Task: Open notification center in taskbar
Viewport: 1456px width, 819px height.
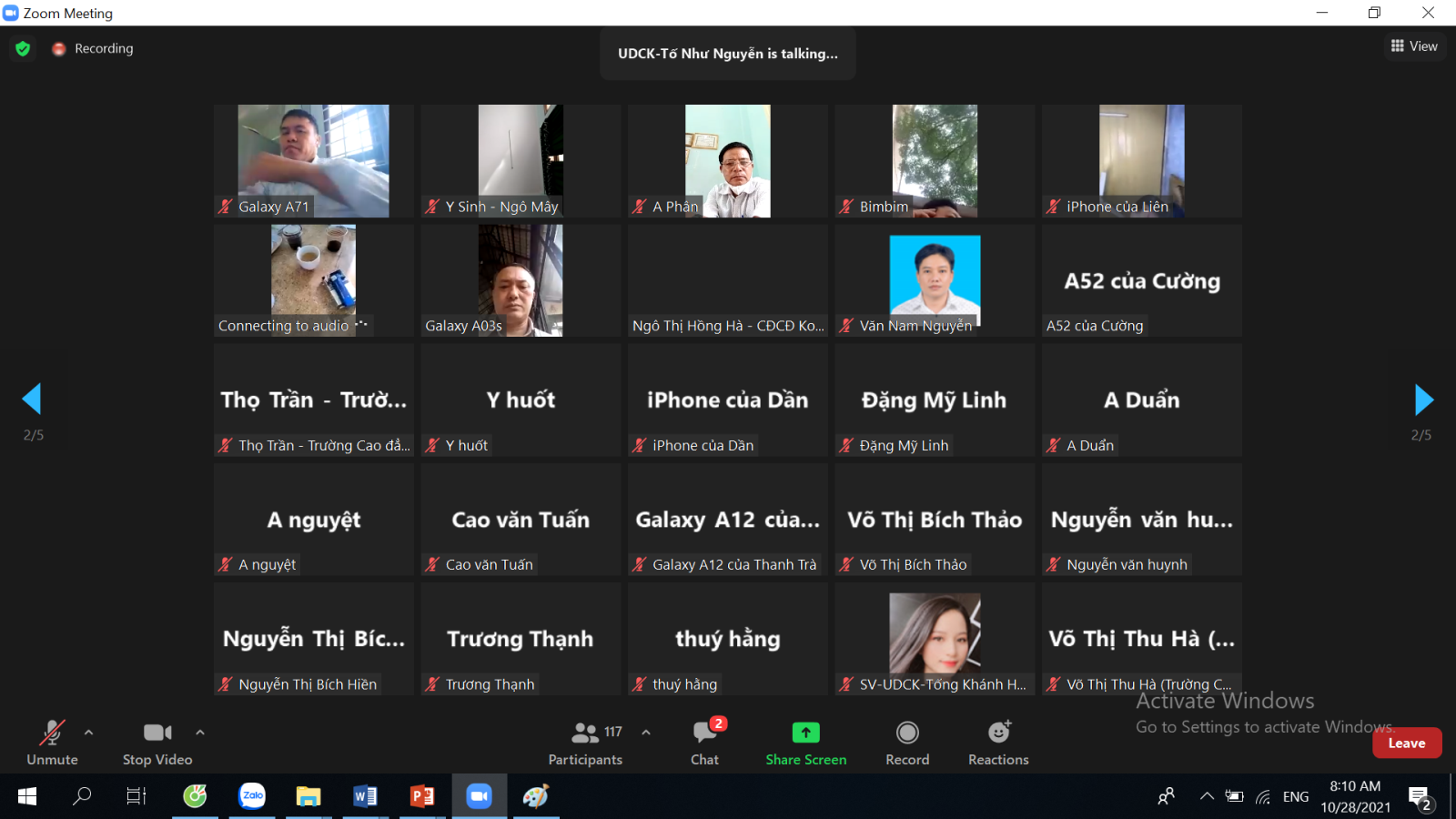Action: 1421,799
